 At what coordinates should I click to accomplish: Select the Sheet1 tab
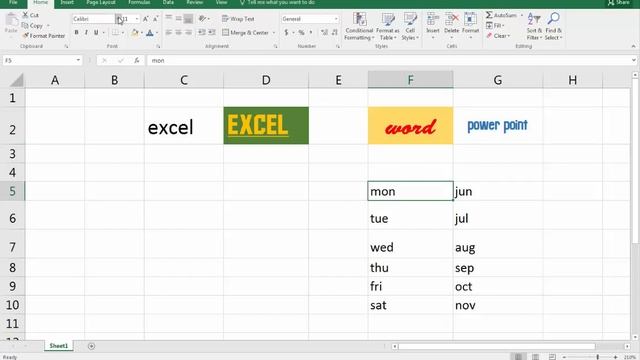pos(59,346)
